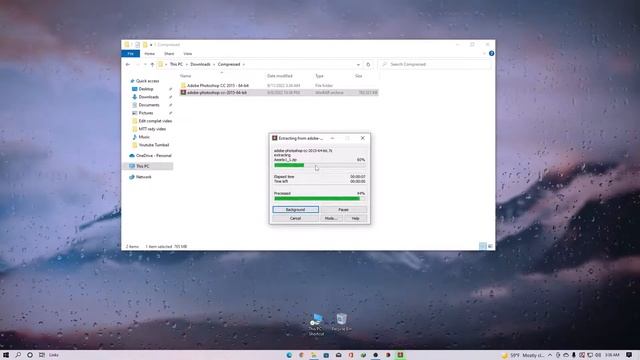This screenshot has width=640, height=360.
Task: Open the taskbar Search magnifier
Action: pos(18,355)
